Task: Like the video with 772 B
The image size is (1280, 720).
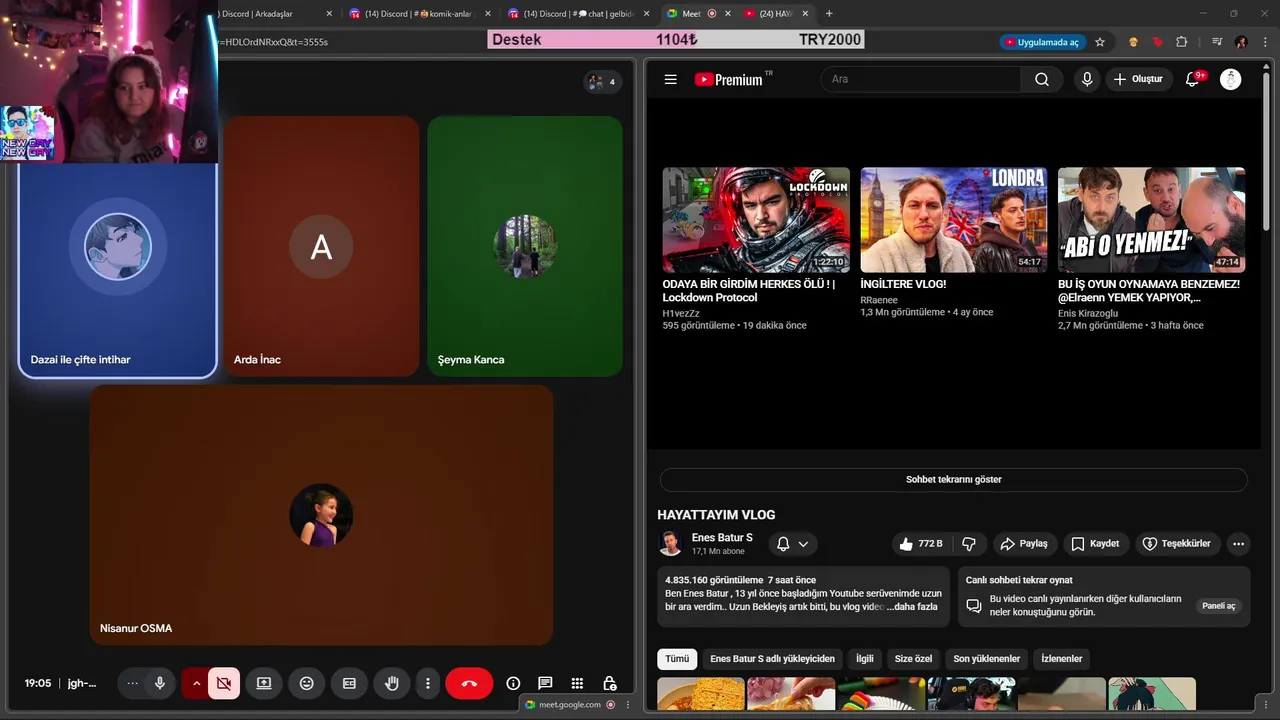Action: [921, 544]
